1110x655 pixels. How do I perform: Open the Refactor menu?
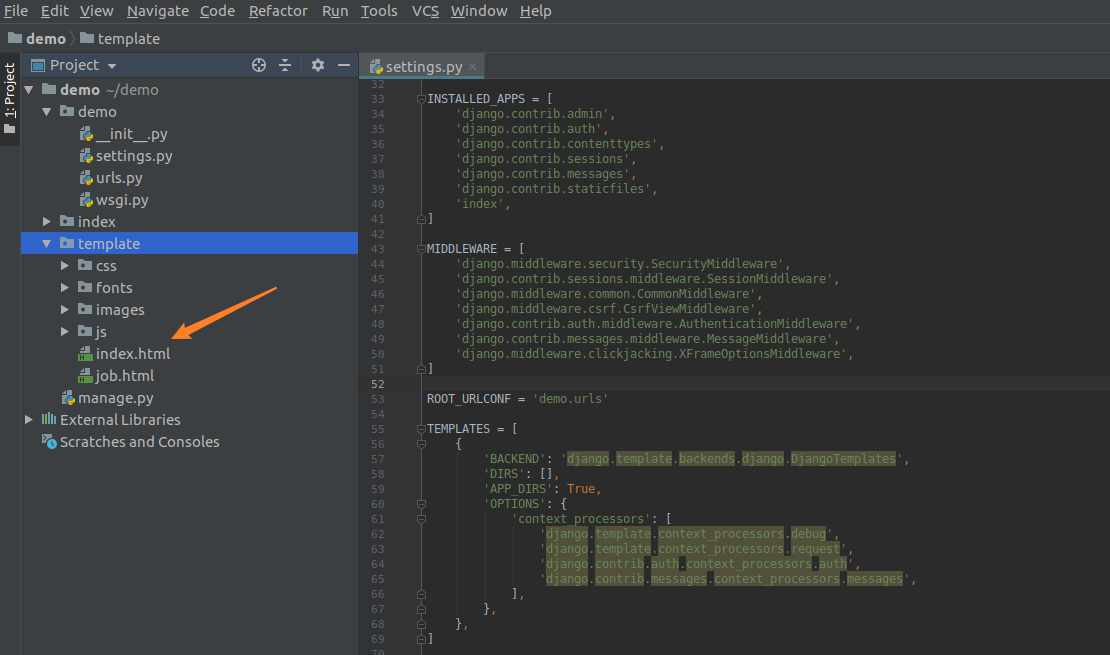click(x=278, y=11)
